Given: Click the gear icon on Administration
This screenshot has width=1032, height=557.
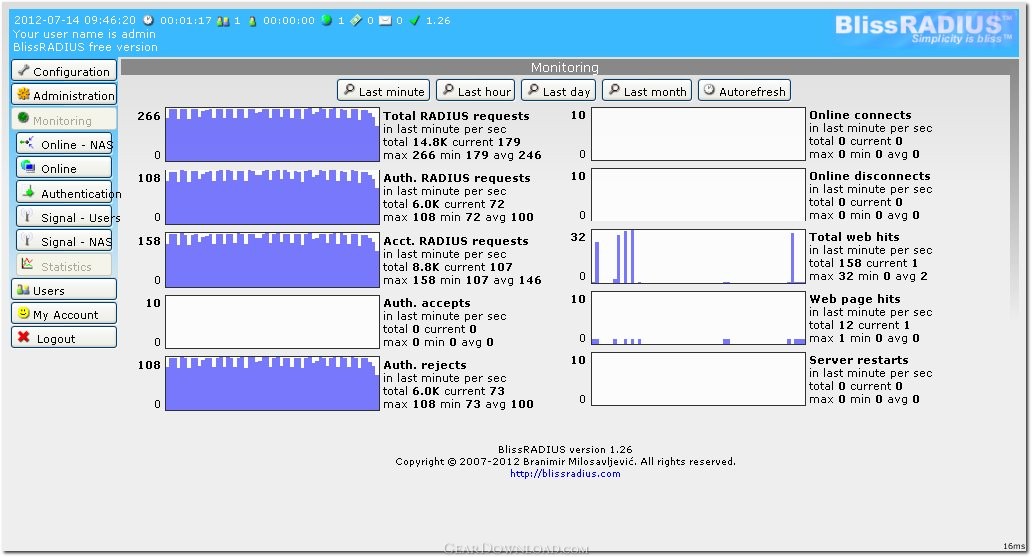Looking at the screenshot, I should pos(24,94).
